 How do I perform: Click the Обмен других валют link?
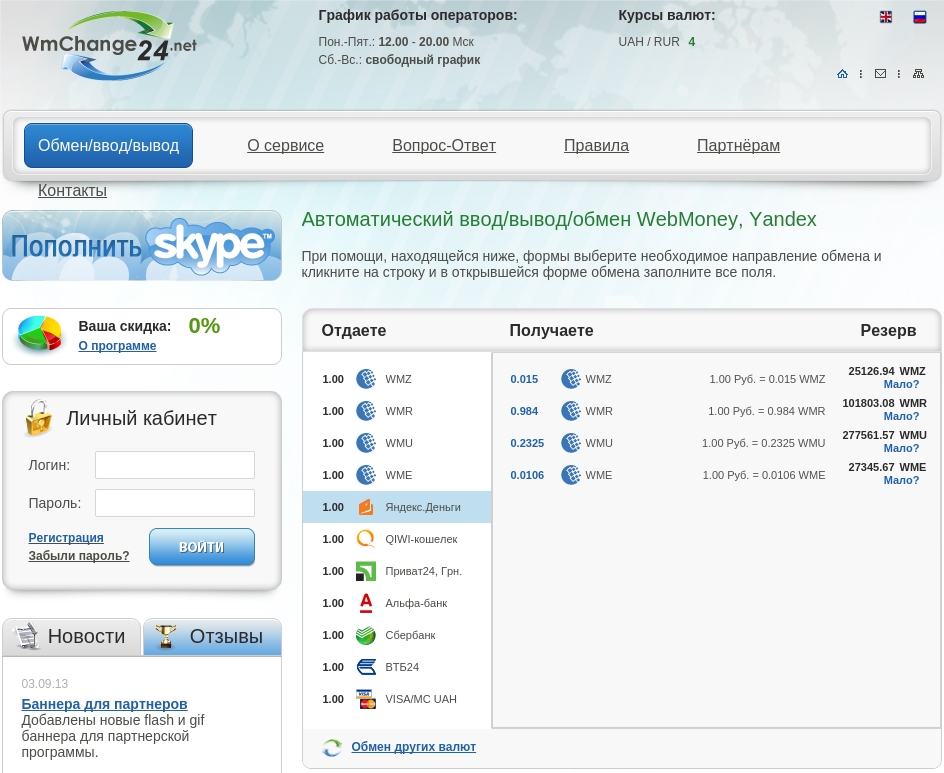414,747
